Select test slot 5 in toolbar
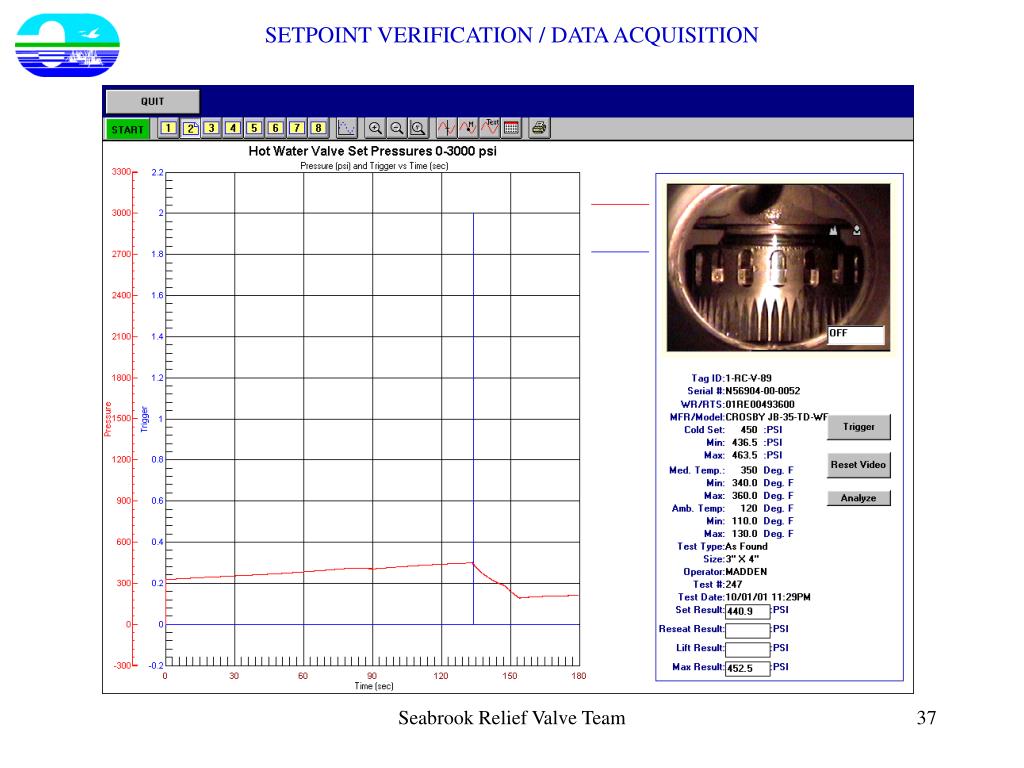 click(254, 128)
